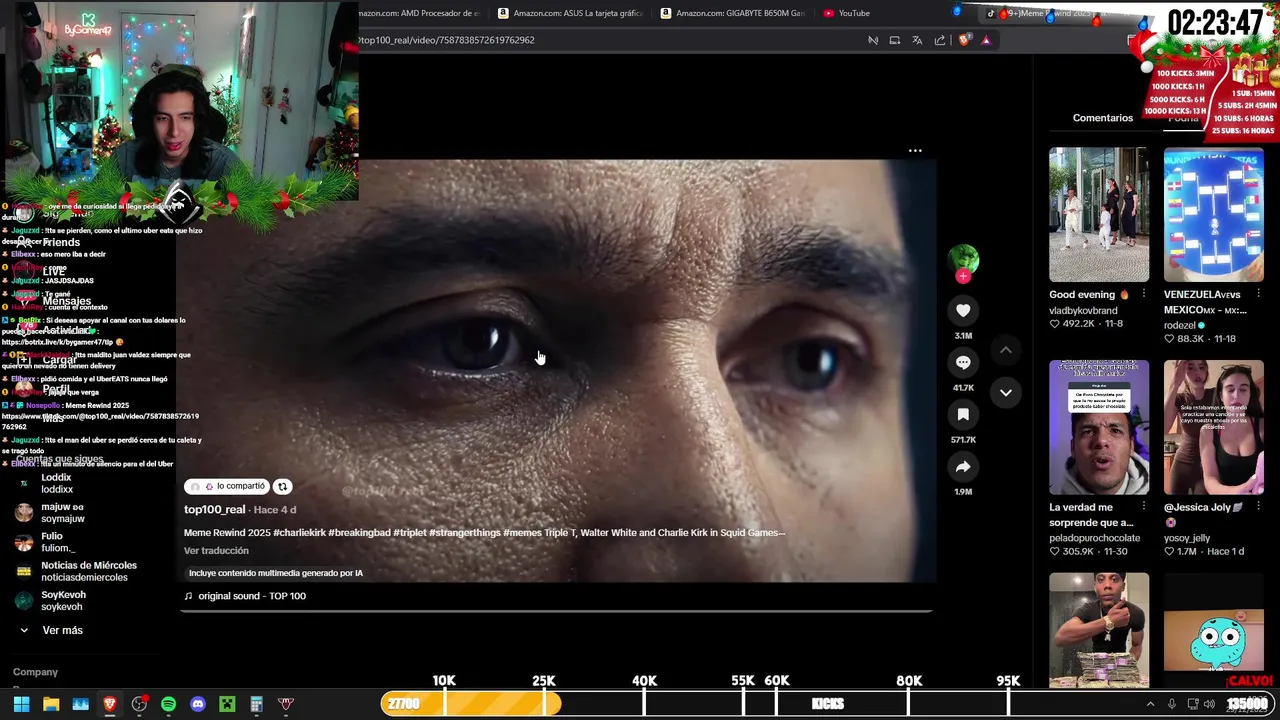The image size is (1280, 720).
Task: Click the #strangerthings hashtag in caption
Action: (x=465, y=533)
